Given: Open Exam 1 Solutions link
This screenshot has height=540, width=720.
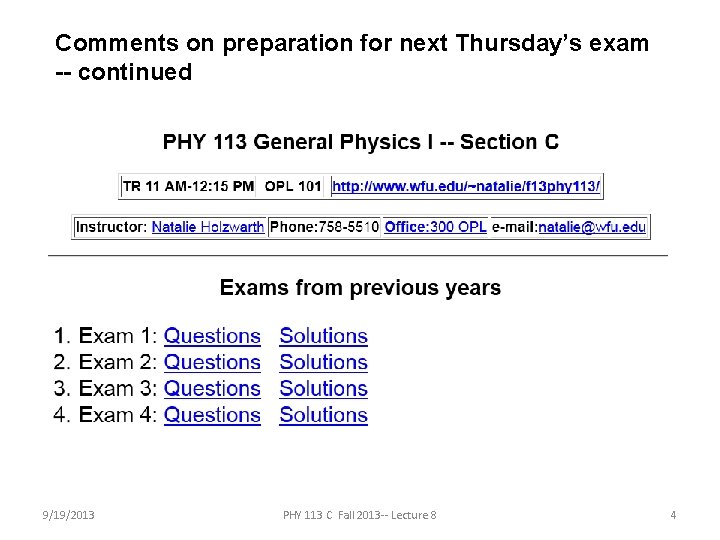Looking at the screenshot, I should (324, 336).
